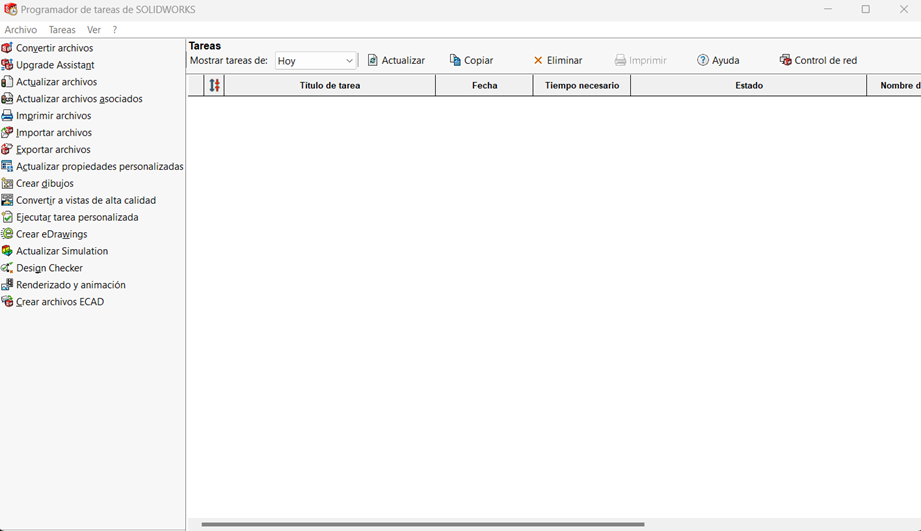Click the Convertir a vistas de alta calidad icon
The width and height of the screenshot is (921, 531).
coord(7,200)
